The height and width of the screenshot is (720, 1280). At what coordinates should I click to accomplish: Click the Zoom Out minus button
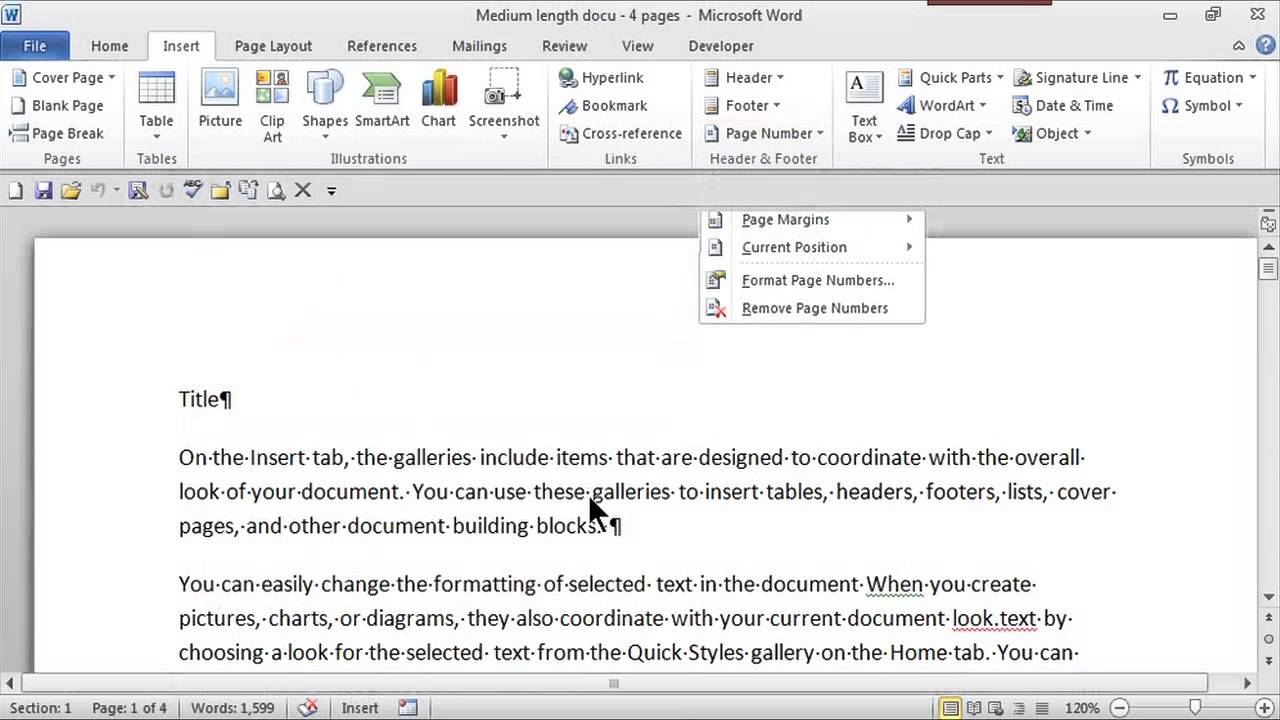[1122, 708]
